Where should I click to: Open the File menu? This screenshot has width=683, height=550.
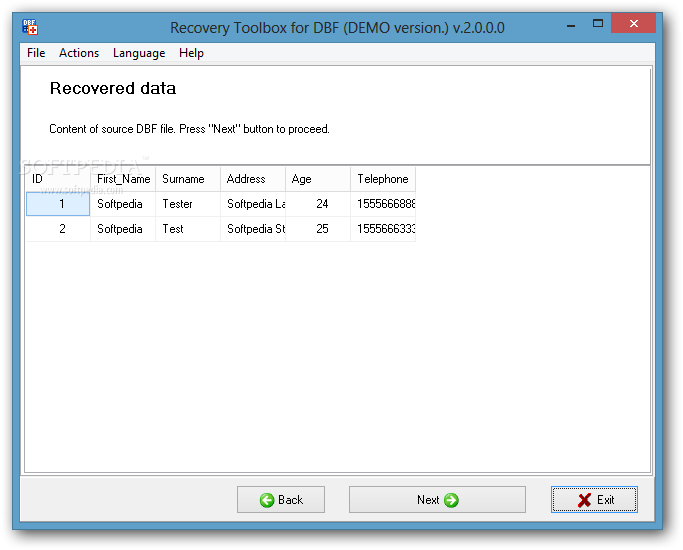(x=36, y=53)
